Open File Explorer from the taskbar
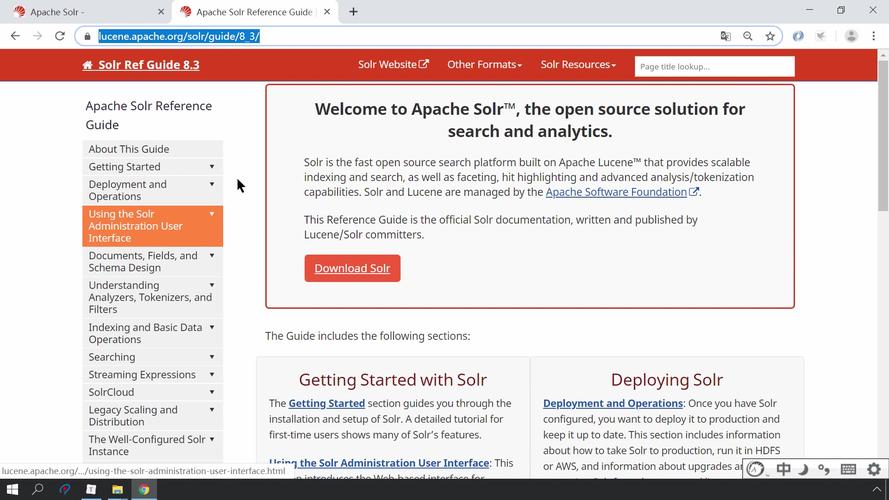Image resolution: width=889 pixels, height=500 pixels. click(117, 489)
